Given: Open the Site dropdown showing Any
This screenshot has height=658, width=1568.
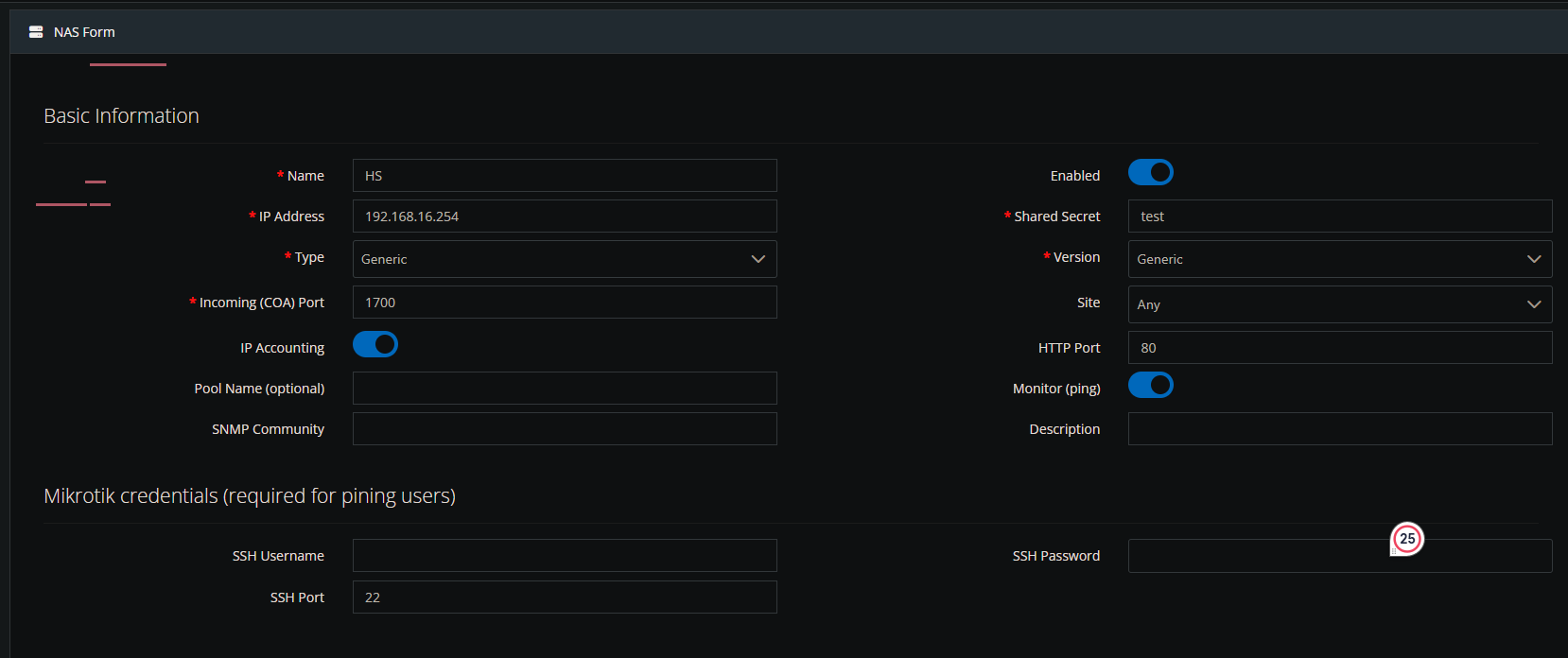Looking at the screenshot, I should [1339, 304].
